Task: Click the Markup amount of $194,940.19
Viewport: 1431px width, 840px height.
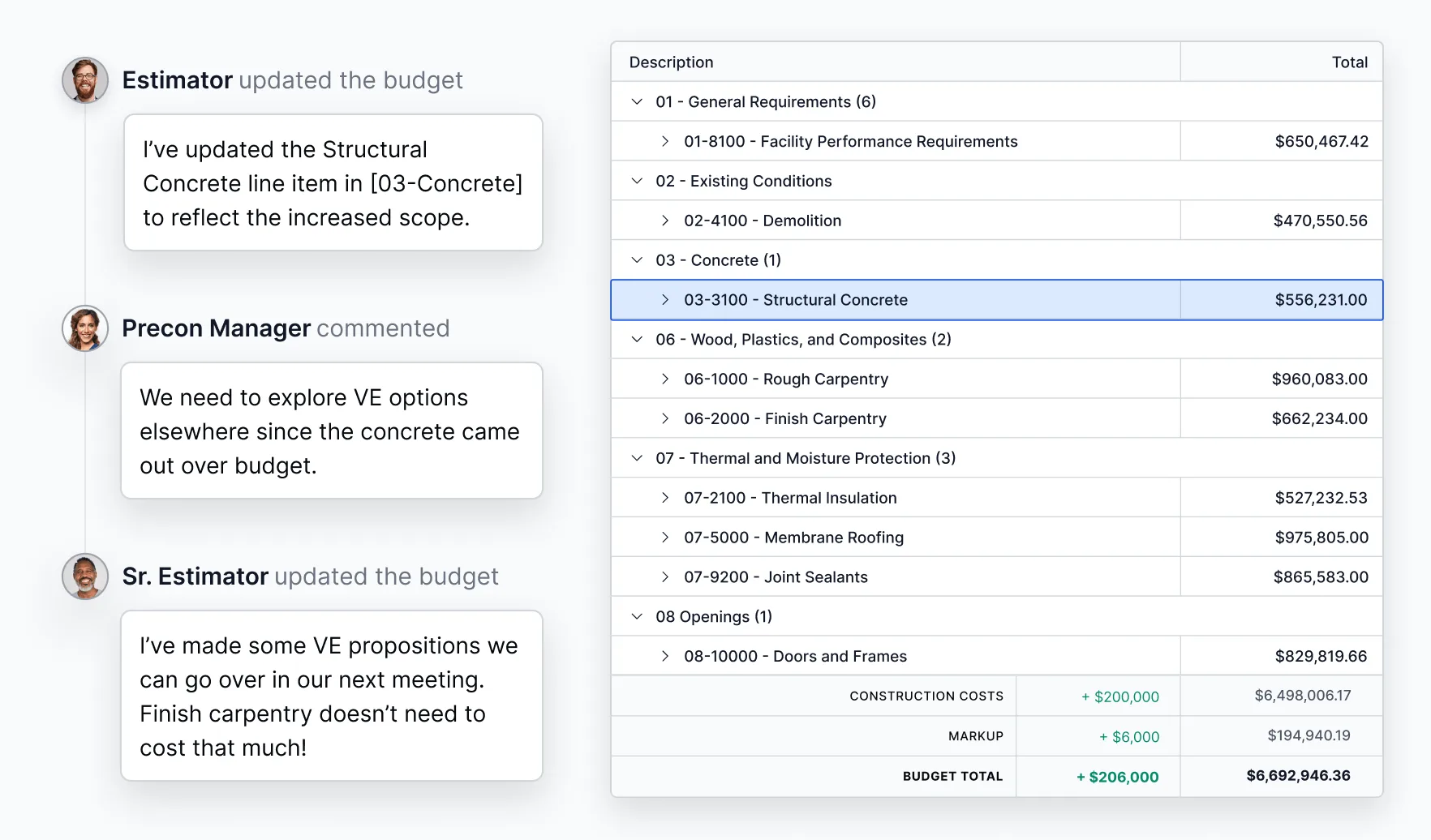Action: 1308,735
